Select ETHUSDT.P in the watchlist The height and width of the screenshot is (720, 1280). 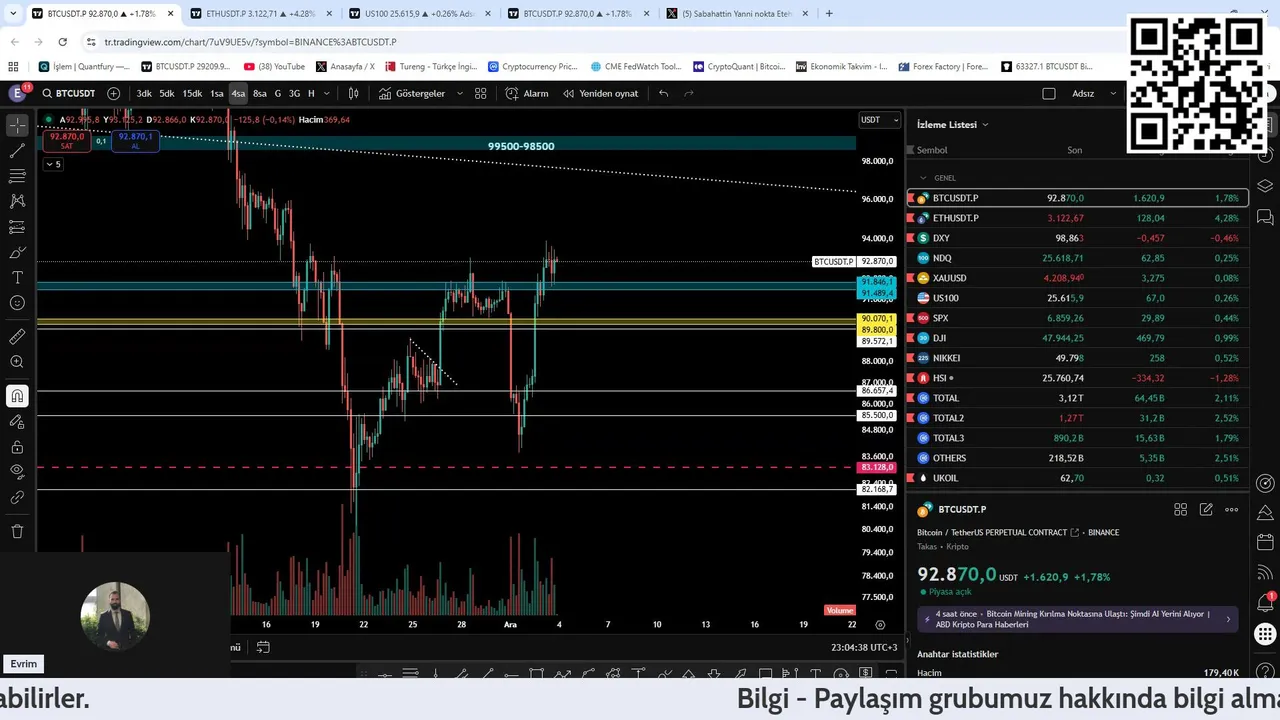coord(1077,218)
